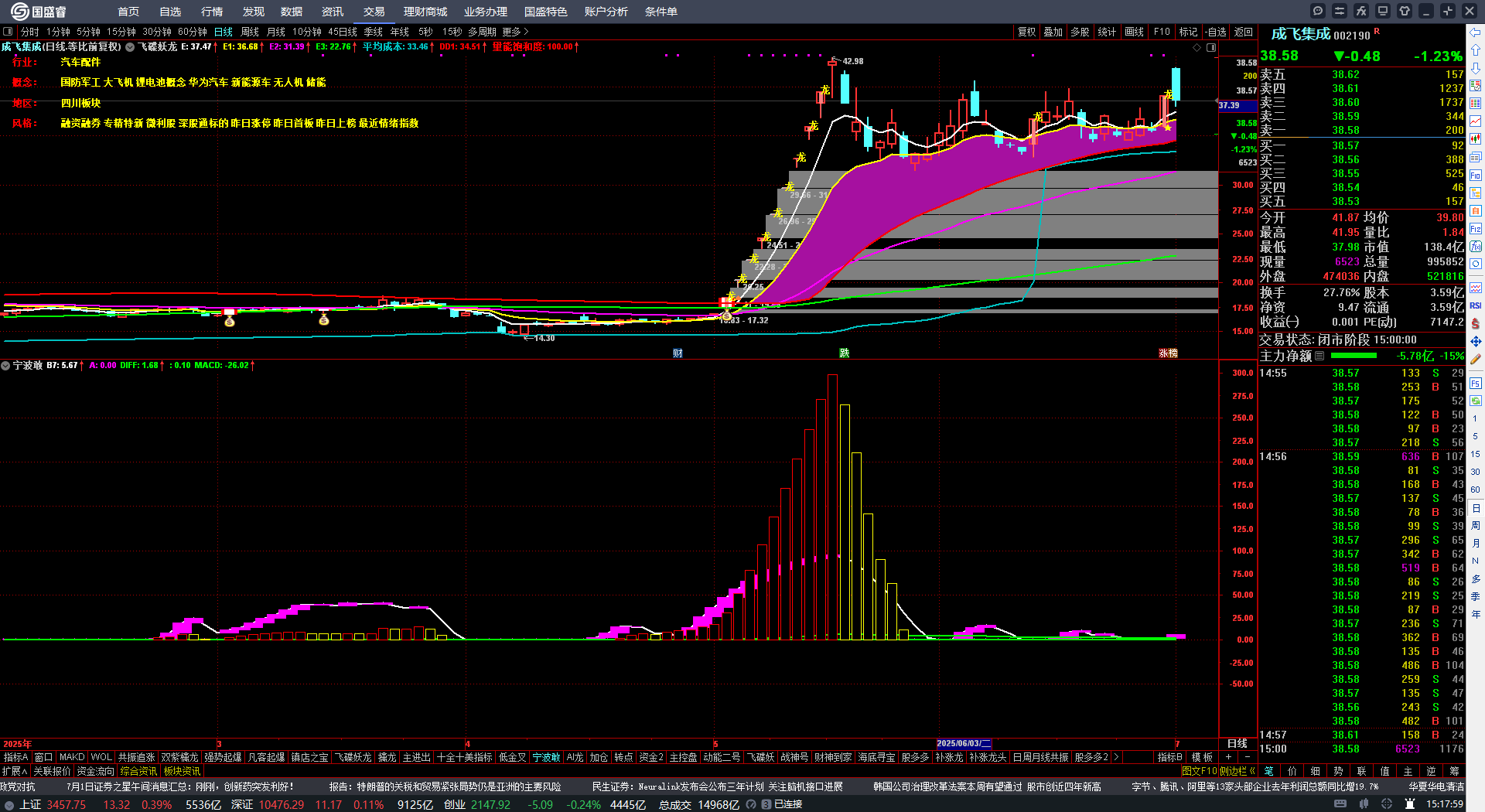Image resolution: width=1485 pixels, height=812 pixels.
Task: Click the 图文F10 link
Action: click(x=1200, y=771)
